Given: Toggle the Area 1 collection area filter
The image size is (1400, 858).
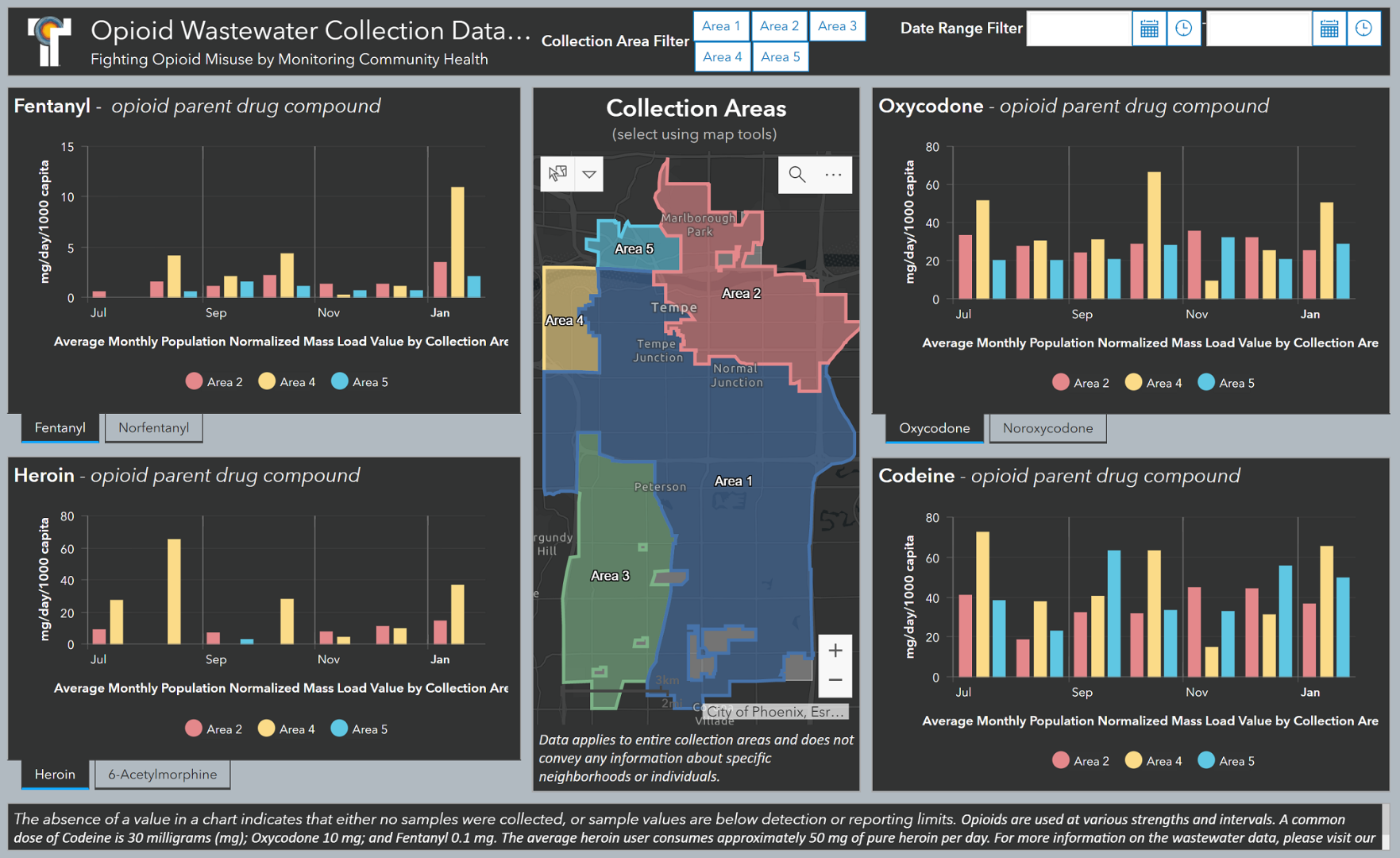Looking at the screenshot, I should click(720, 25).
